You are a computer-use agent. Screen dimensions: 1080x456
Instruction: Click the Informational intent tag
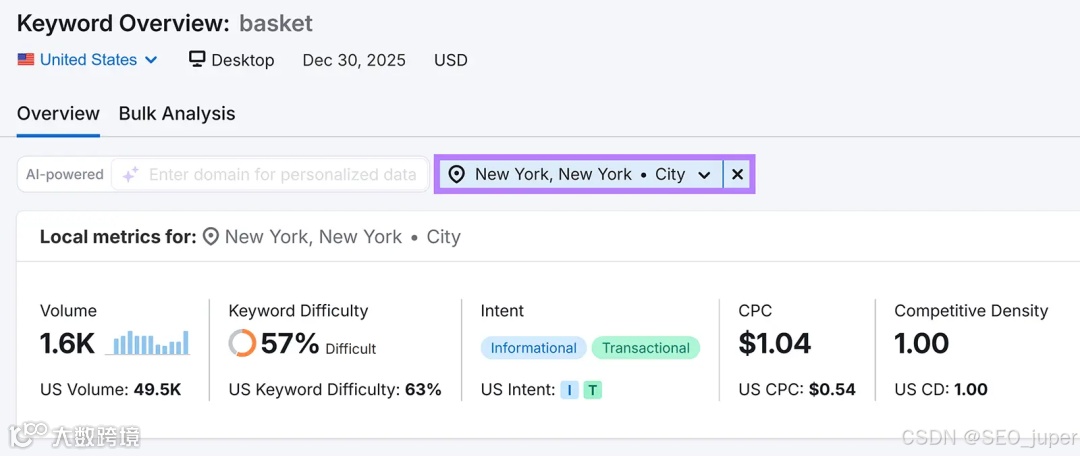[533, 348]
